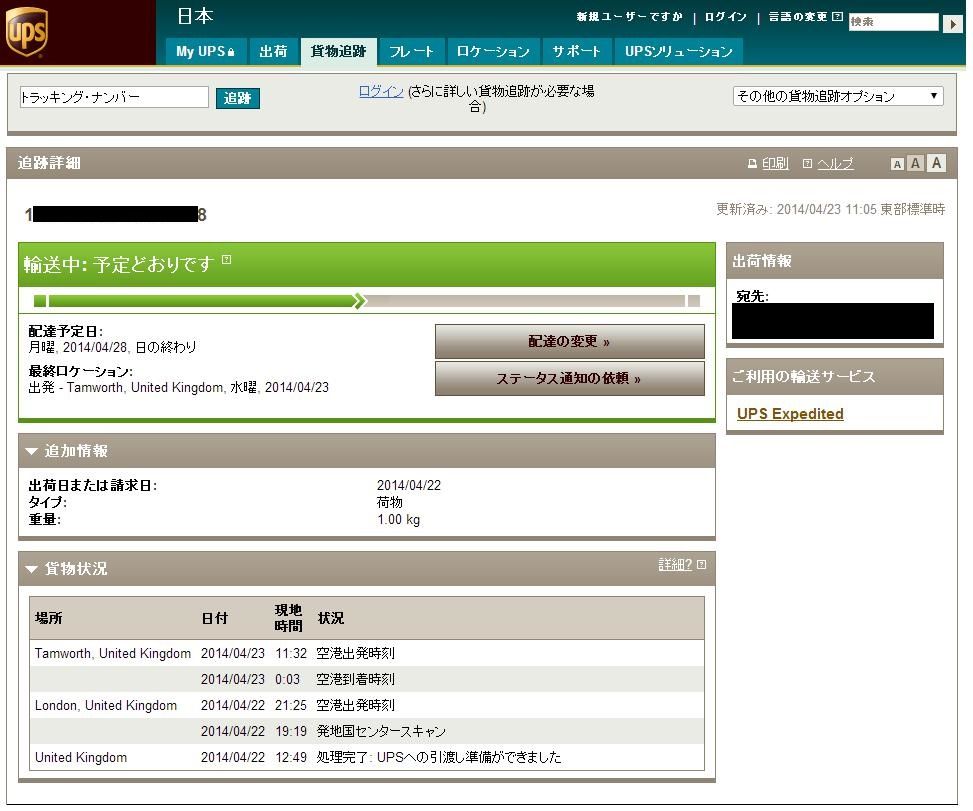
Task: Click the ヘルプ link
Action: 835,164
